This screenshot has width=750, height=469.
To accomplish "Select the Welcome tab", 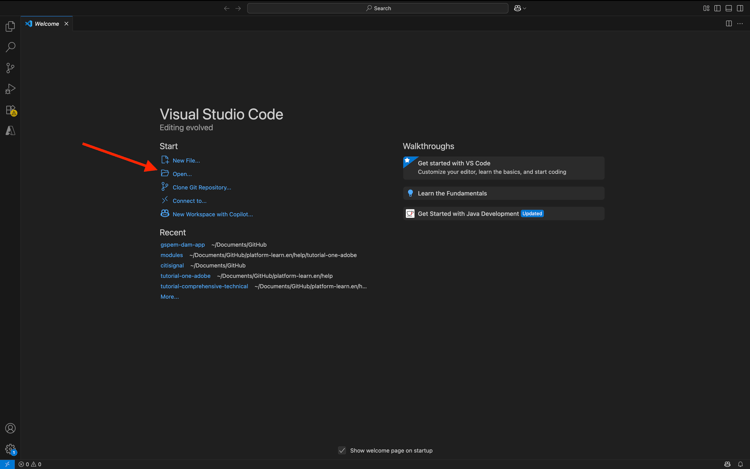I will (46, 23).
